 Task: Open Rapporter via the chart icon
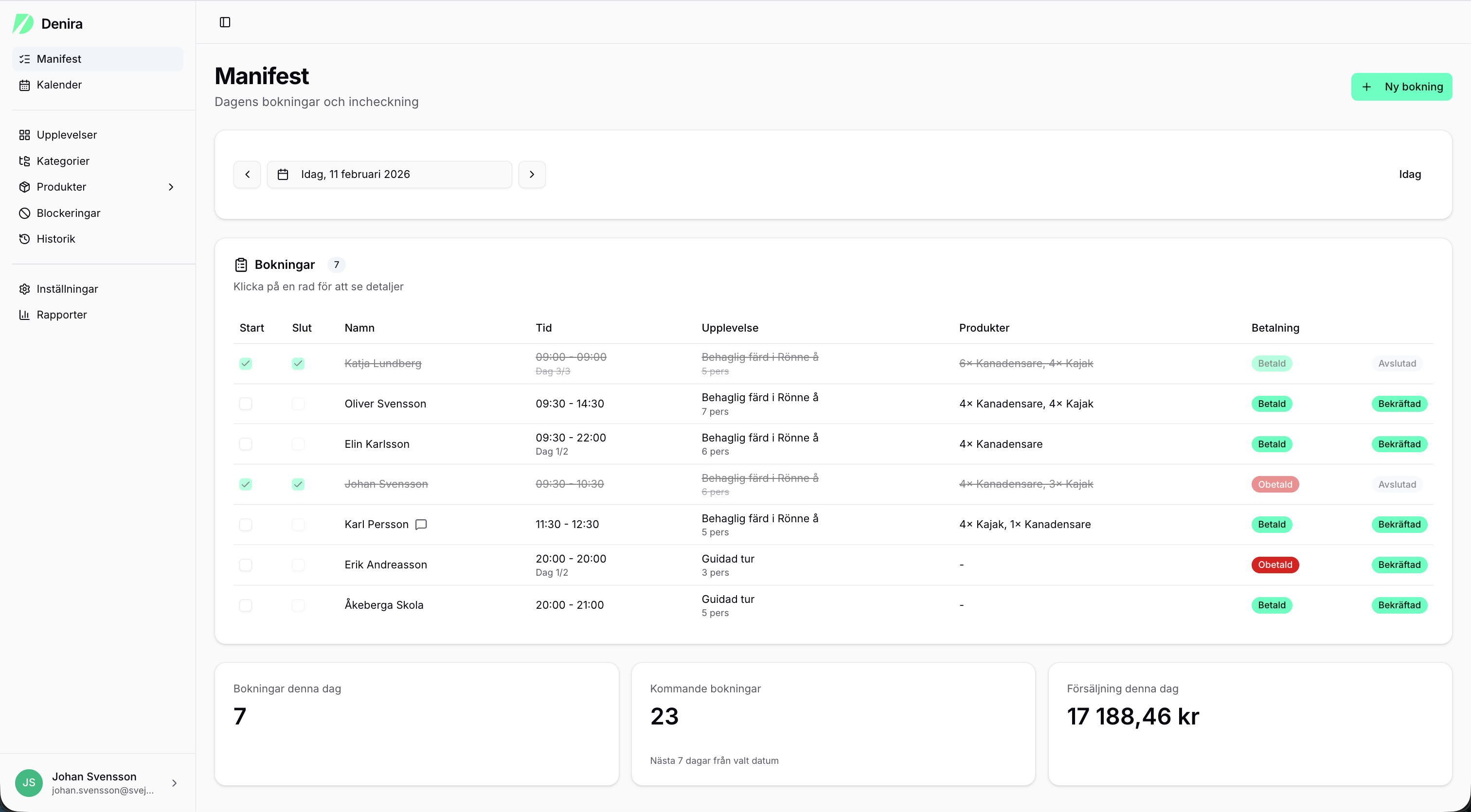[x=24, y=315]
